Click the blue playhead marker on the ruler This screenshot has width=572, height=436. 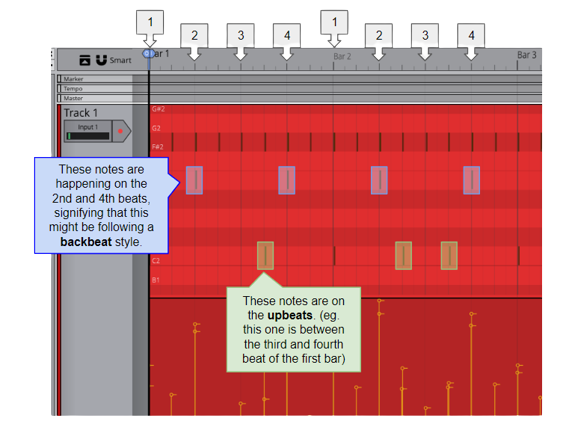(148, 54)
